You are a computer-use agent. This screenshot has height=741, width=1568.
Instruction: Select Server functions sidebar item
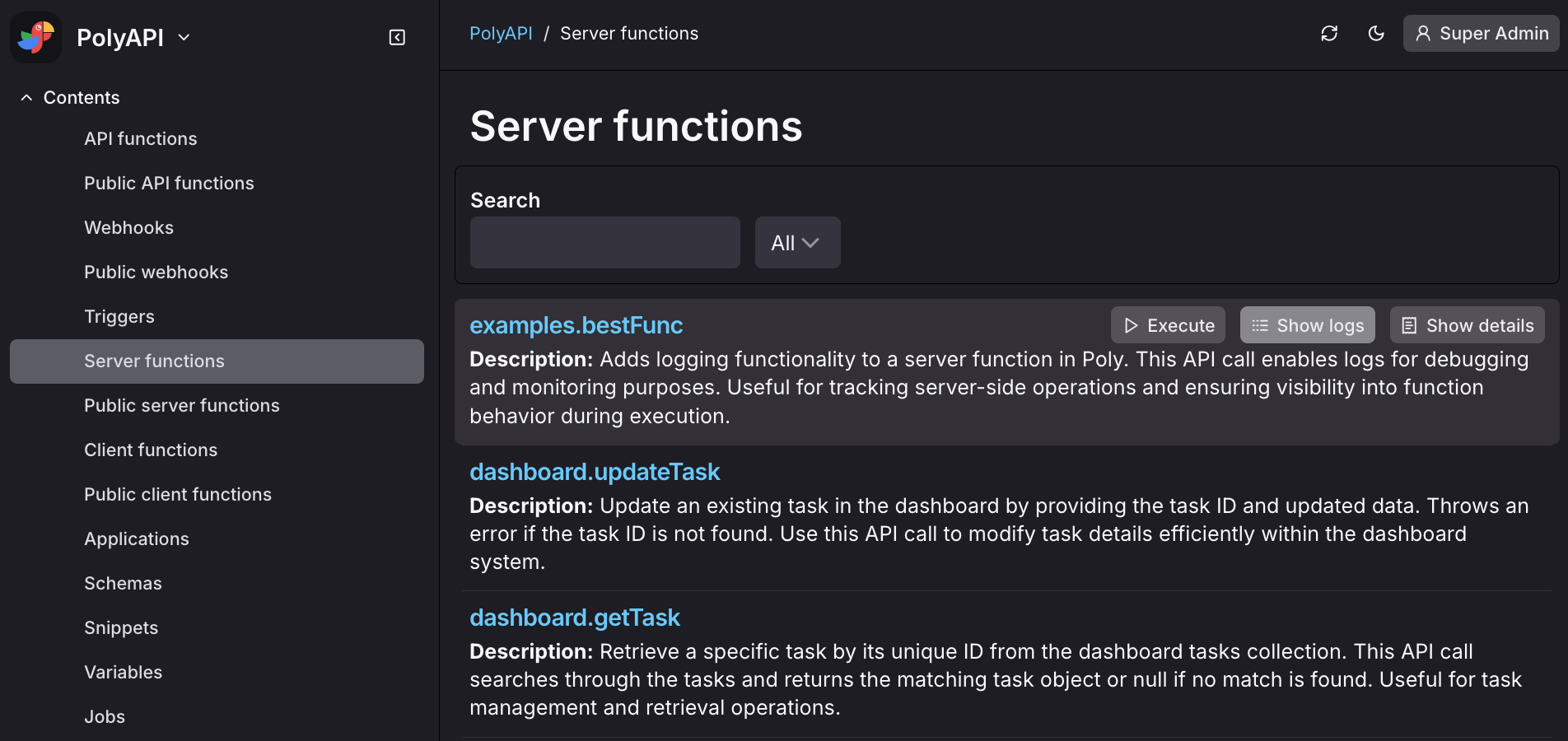(x=217, y=361)
